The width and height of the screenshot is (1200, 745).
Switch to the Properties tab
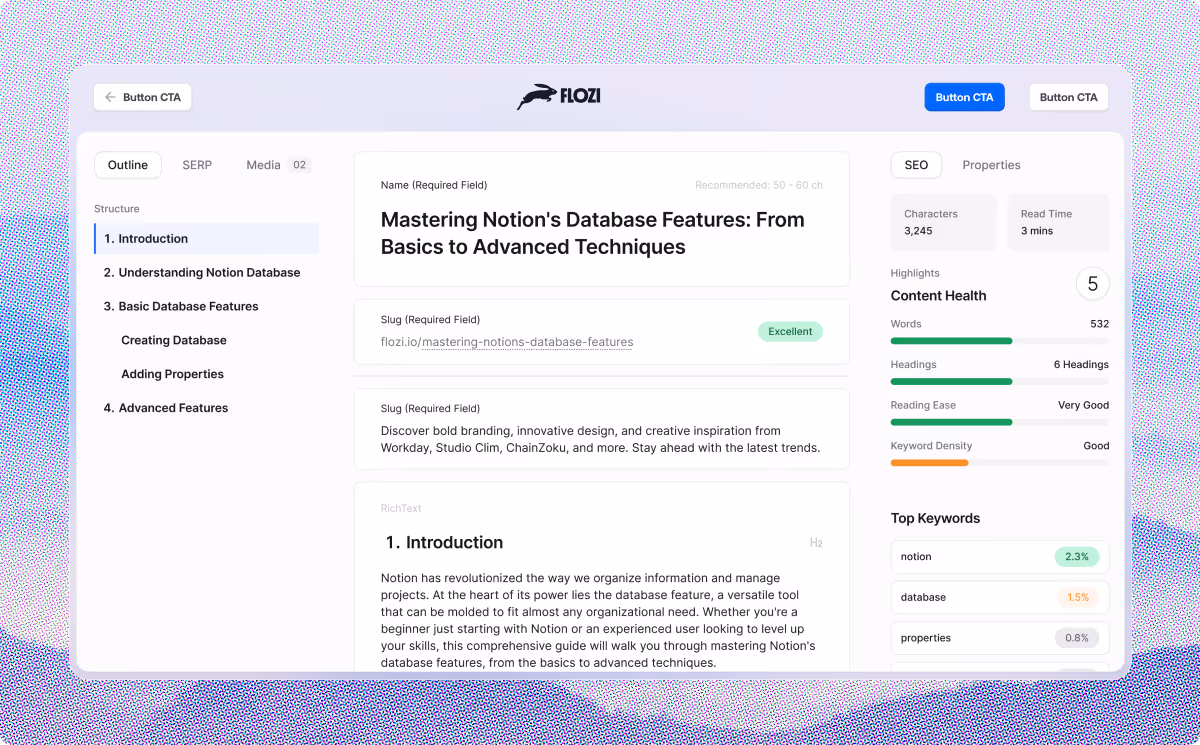(991, 165)
